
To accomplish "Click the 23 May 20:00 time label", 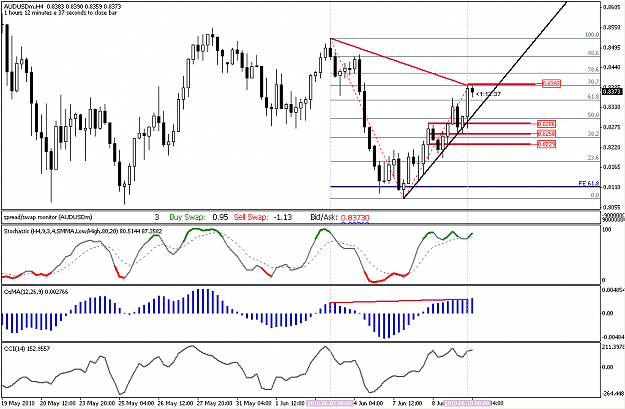I will pyautogui.click(x=97, y=403).
